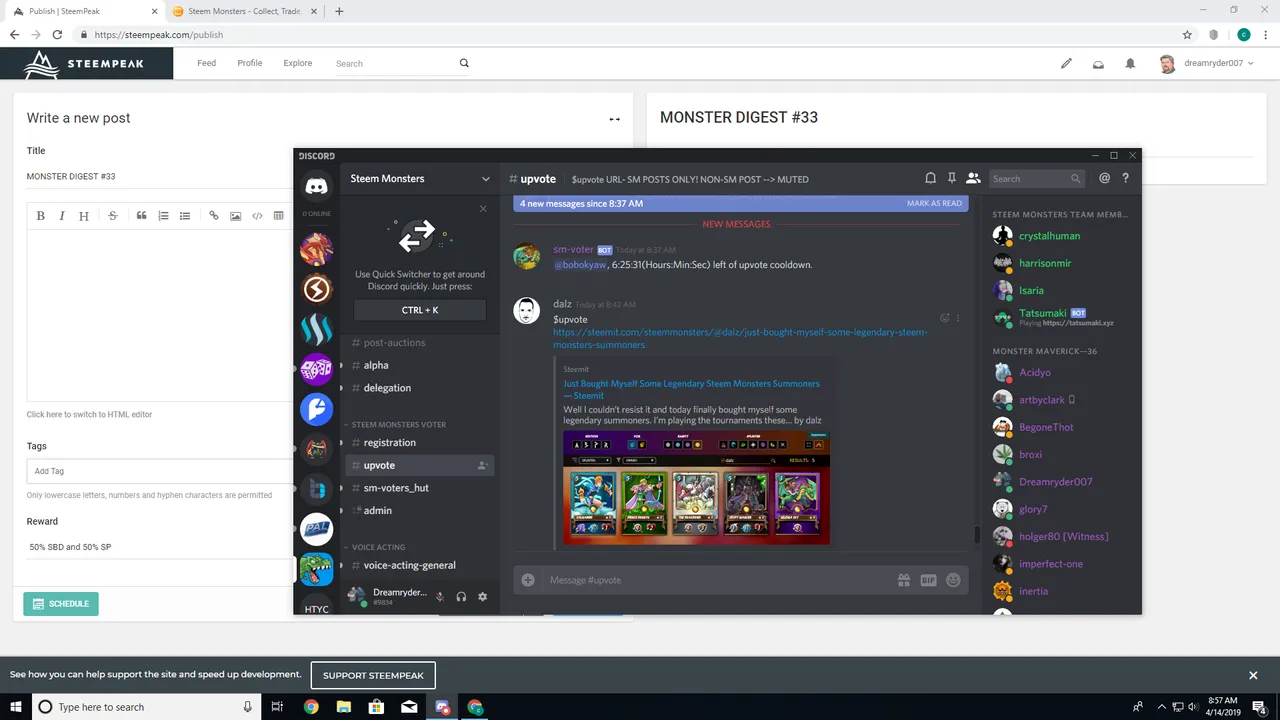Insert an image in the post editor
This screenshot has width=1280, height=720.
pos(236,216)
